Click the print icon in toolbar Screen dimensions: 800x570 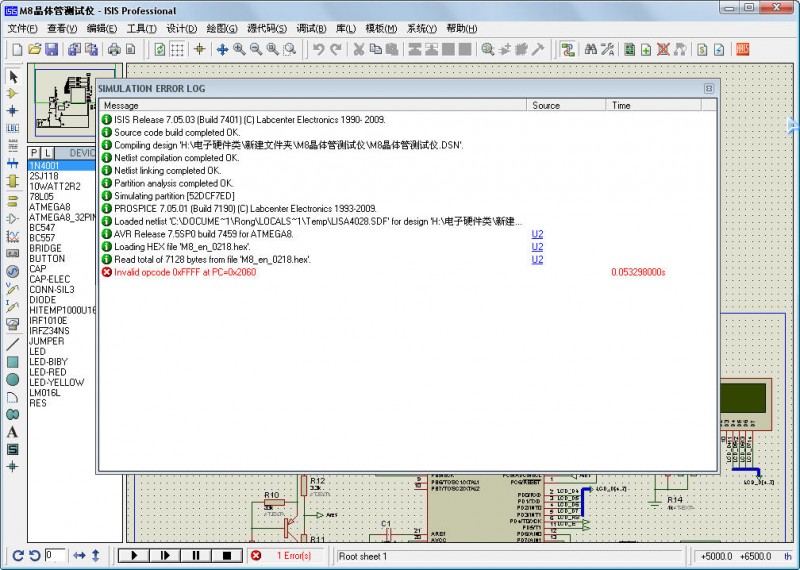pos(114,49)
